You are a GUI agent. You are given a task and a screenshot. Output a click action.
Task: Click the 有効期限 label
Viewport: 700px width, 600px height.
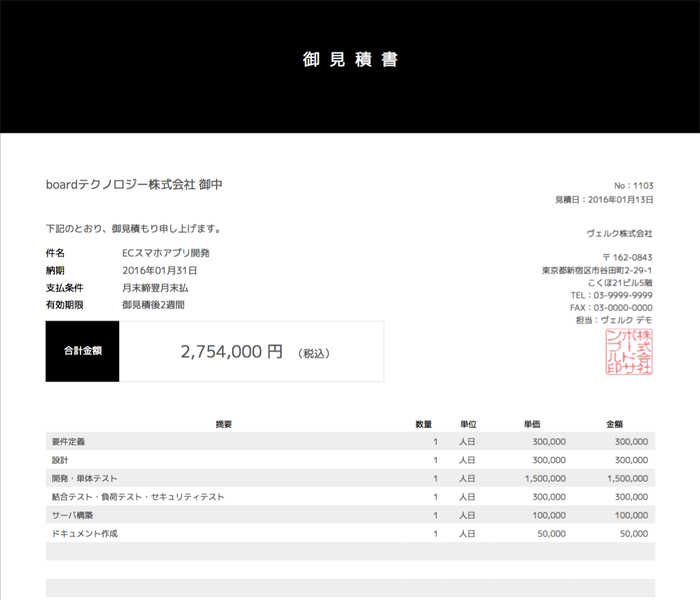(64, 305)
